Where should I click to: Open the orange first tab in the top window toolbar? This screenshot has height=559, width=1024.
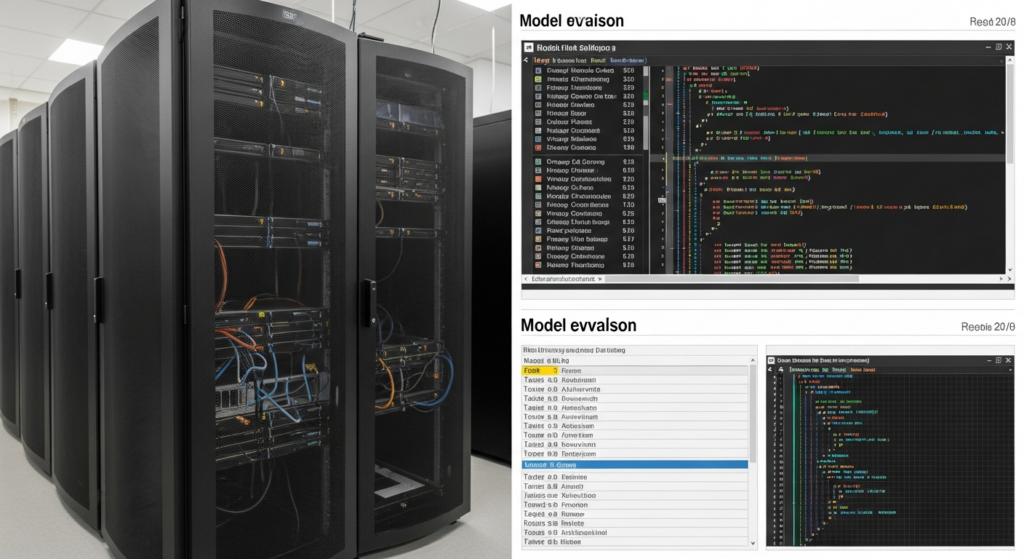coord(541,60)
